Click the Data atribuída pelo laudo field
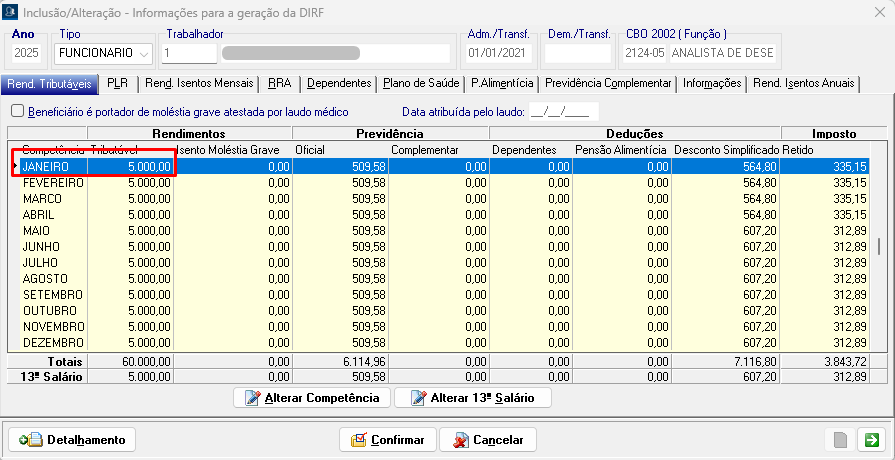 (x=564, y=112)
